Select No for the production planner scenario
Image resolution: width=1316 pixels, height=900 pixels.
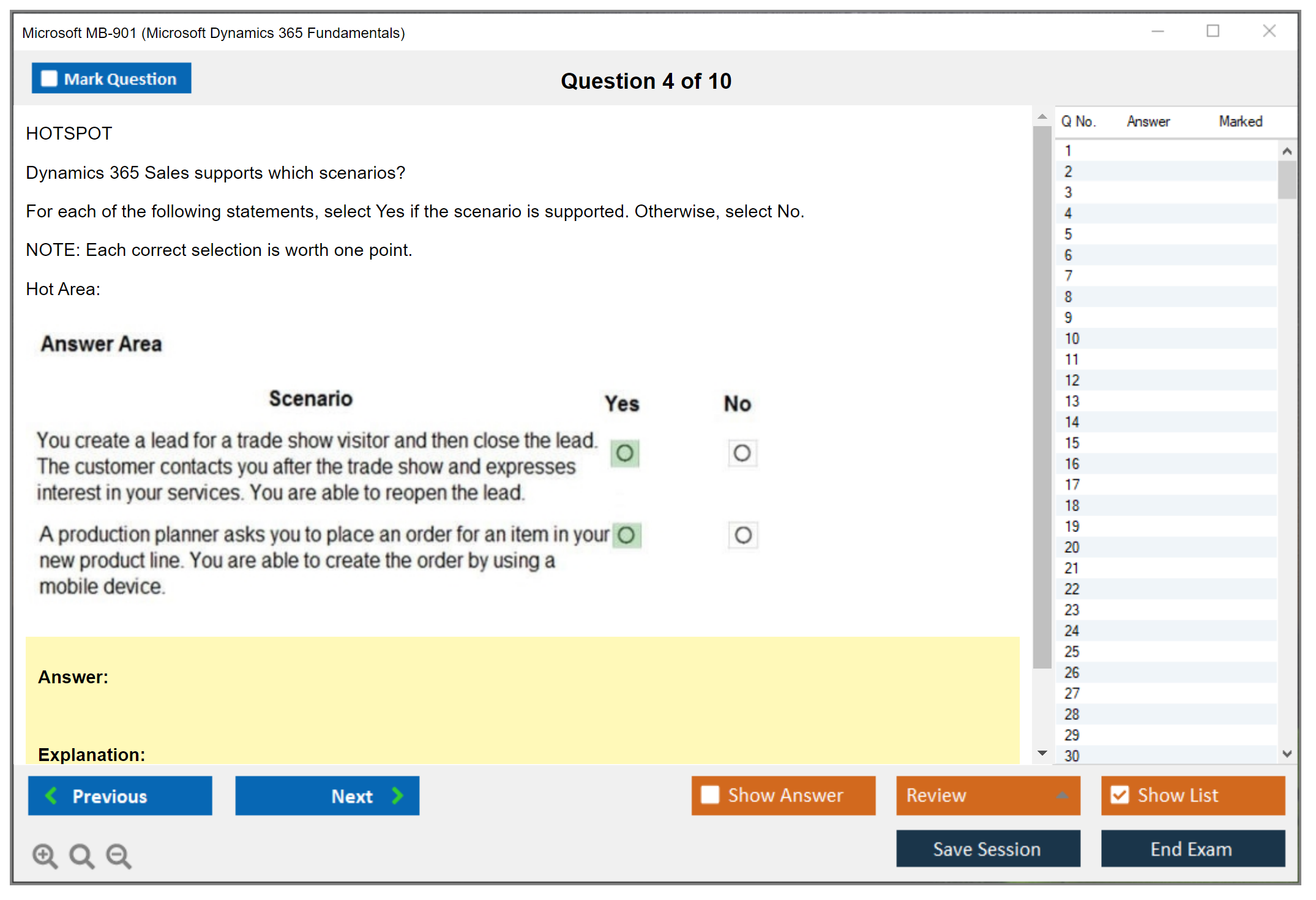pyautogui.click(x=742, y=535)
